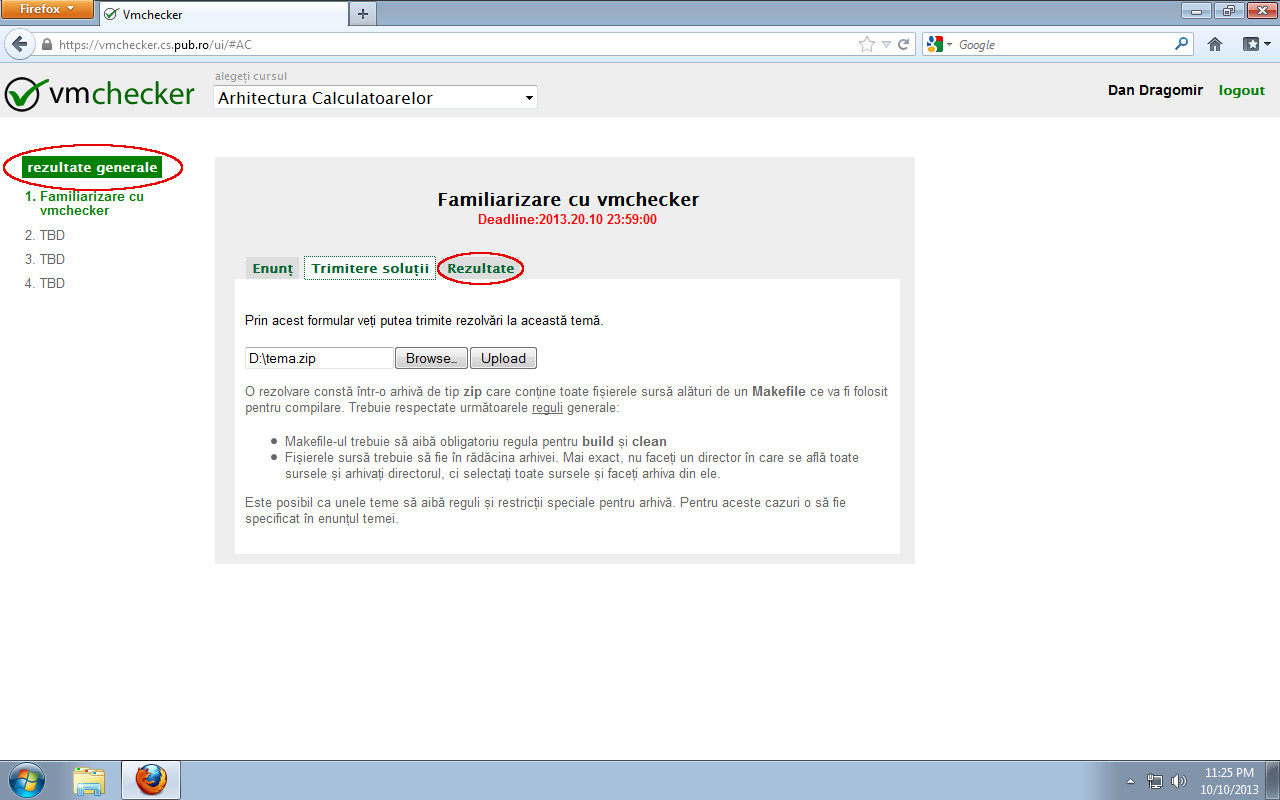Click the Upload button
The height and width of the screenshot is (800, 1280).
pyautogui.click(x=503, y=357)
